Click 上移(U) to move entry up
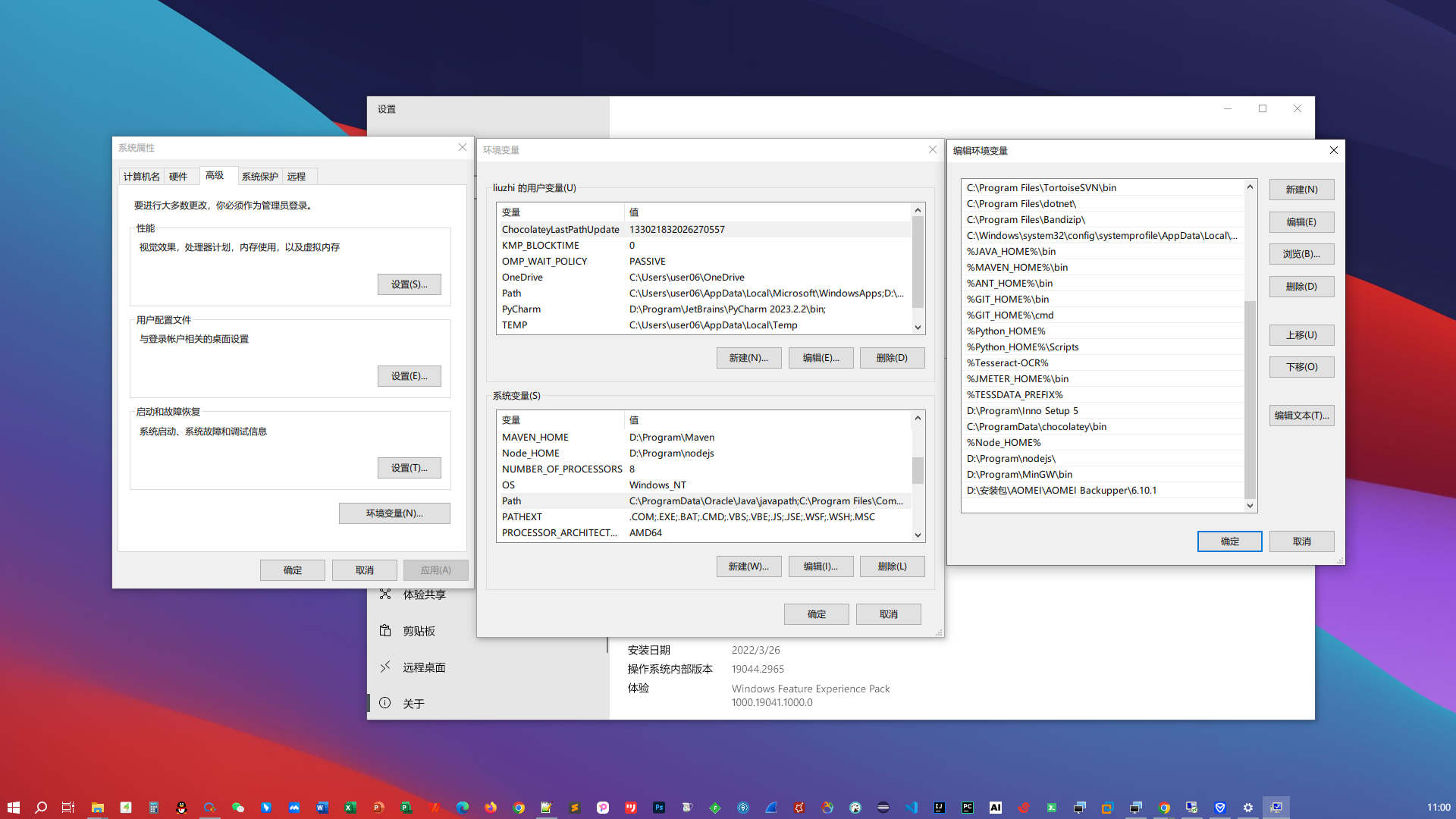This screenshot has height=819, width=1456. [1301, 335]
